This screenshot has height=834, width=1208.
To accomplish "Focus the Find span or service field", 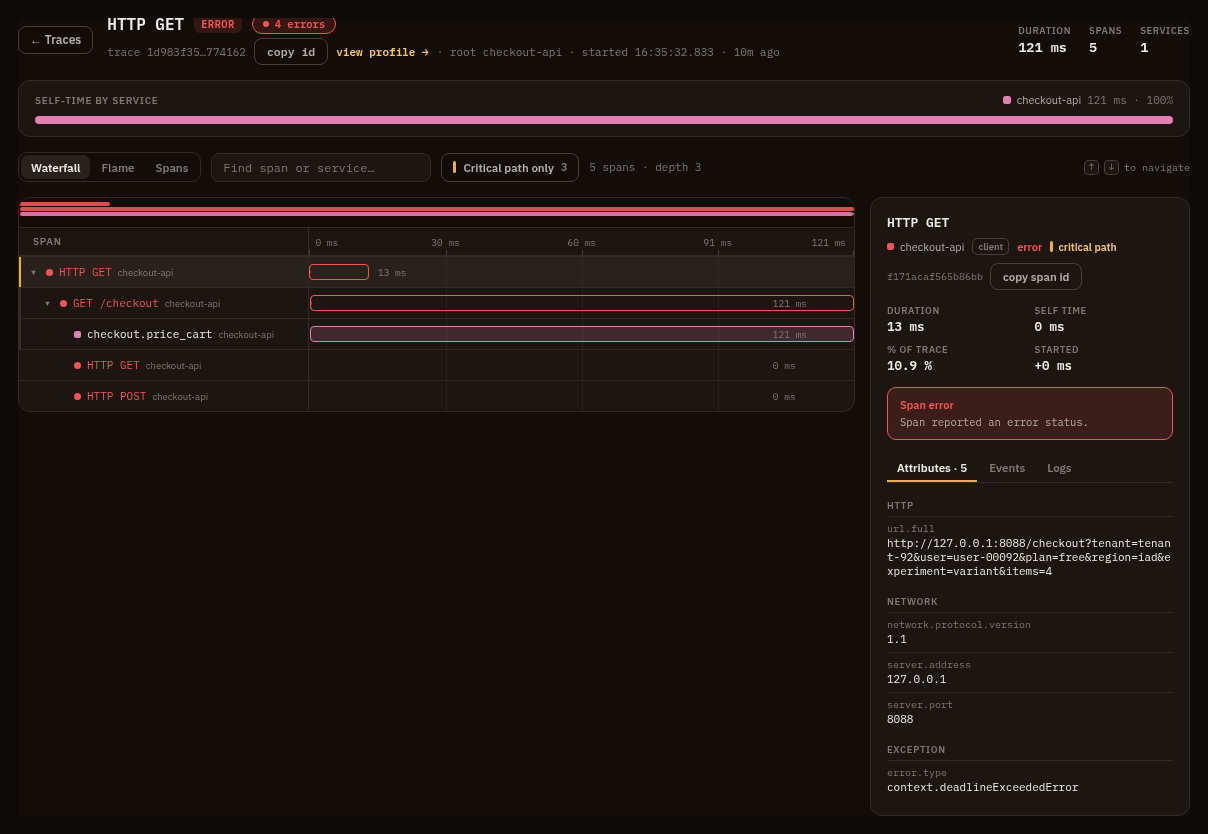I will 321,168.
